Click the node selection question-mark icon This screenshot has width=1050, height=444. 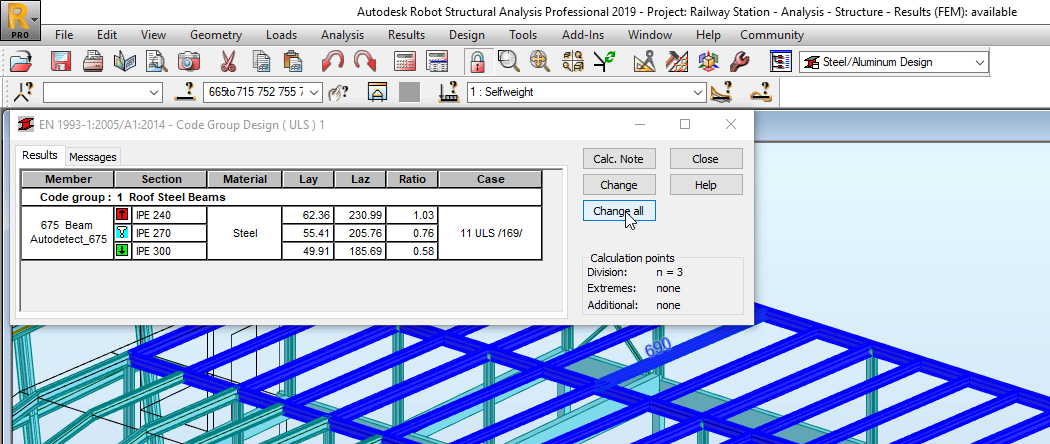click(x=22, y=92)
